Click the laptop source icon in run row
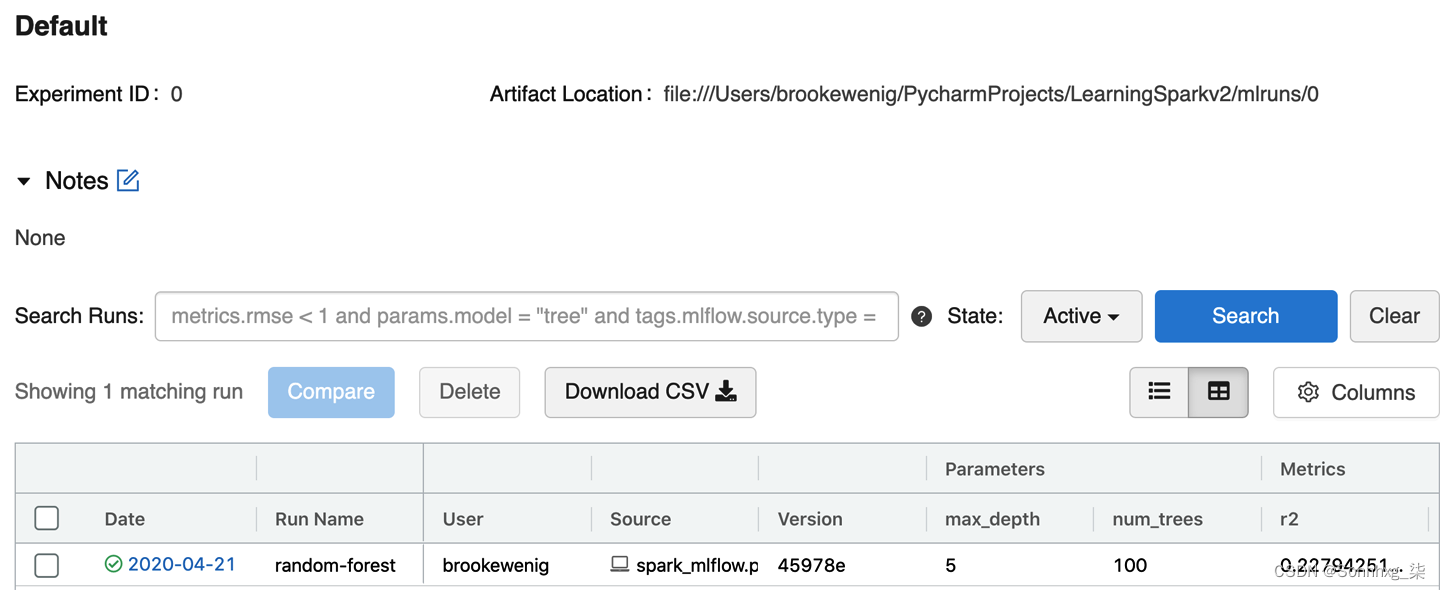 click(x=620, y=565)
